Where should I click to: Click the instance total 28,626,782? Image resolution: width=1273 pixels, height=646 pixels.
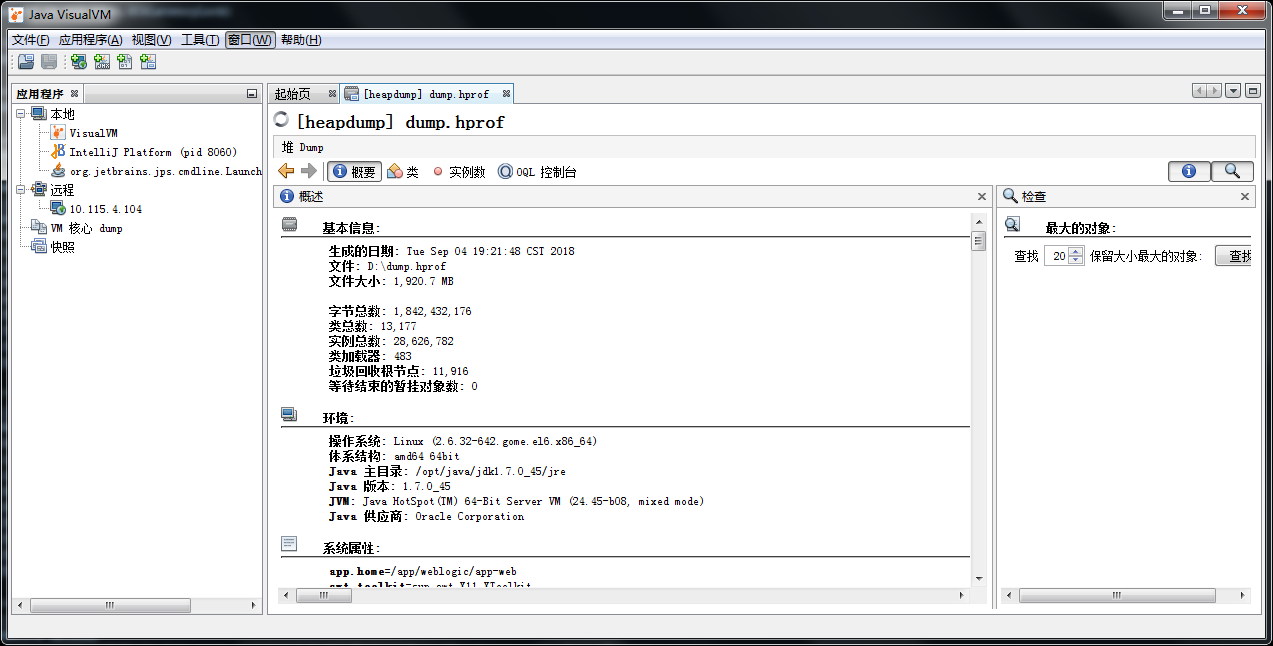[423, 342]
